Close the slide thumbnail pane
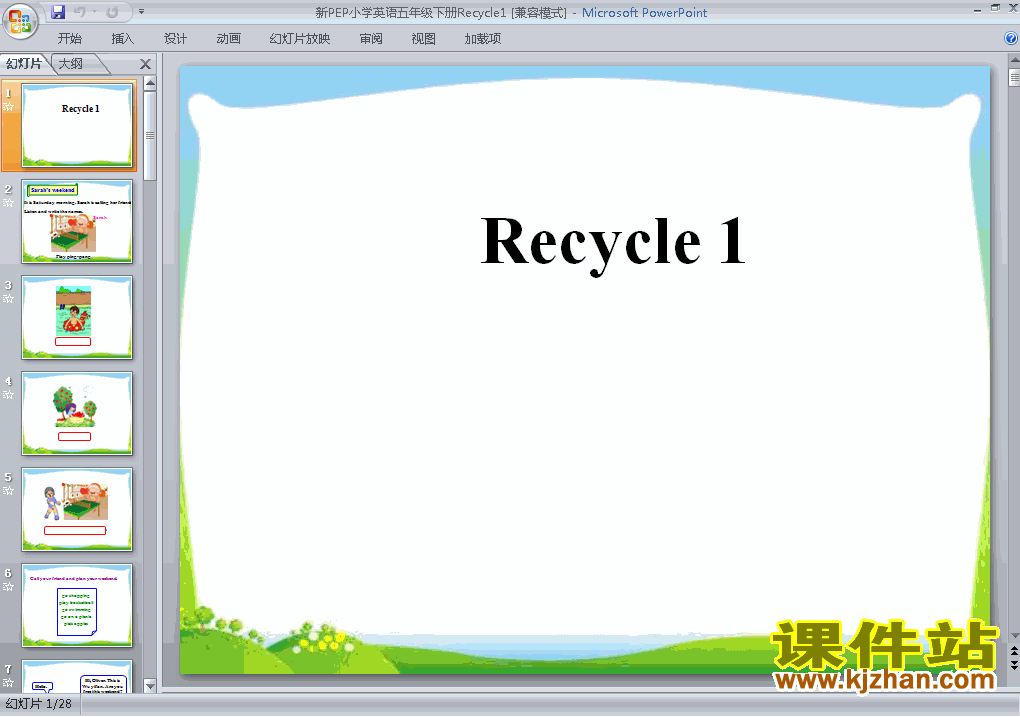The image size is (1020, 717). tap(145, 64)
